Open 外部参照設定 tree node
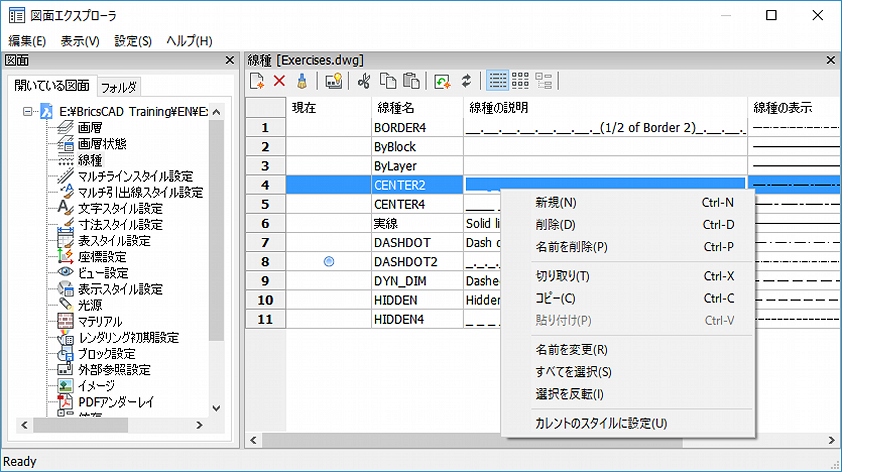The height and width of the screenshot is (472, 878). click(114, 370)
